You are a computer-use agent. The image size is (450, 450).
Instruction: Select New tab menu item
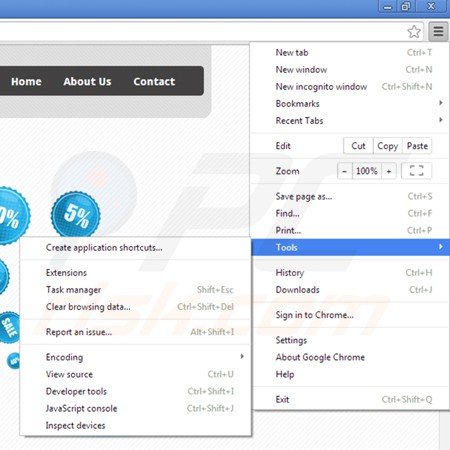pyautogui.click(x=350, y=53)
